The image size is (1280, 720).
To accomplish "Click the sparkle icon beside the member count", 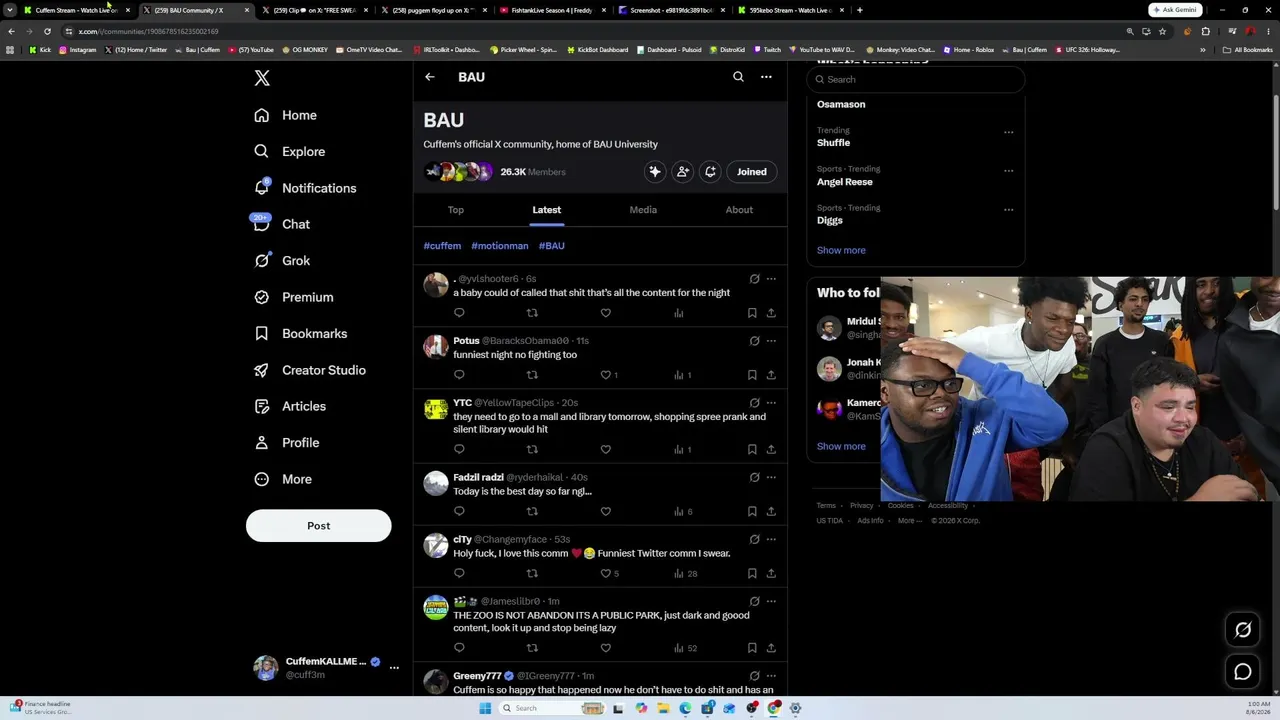I will tap(655, 172).
